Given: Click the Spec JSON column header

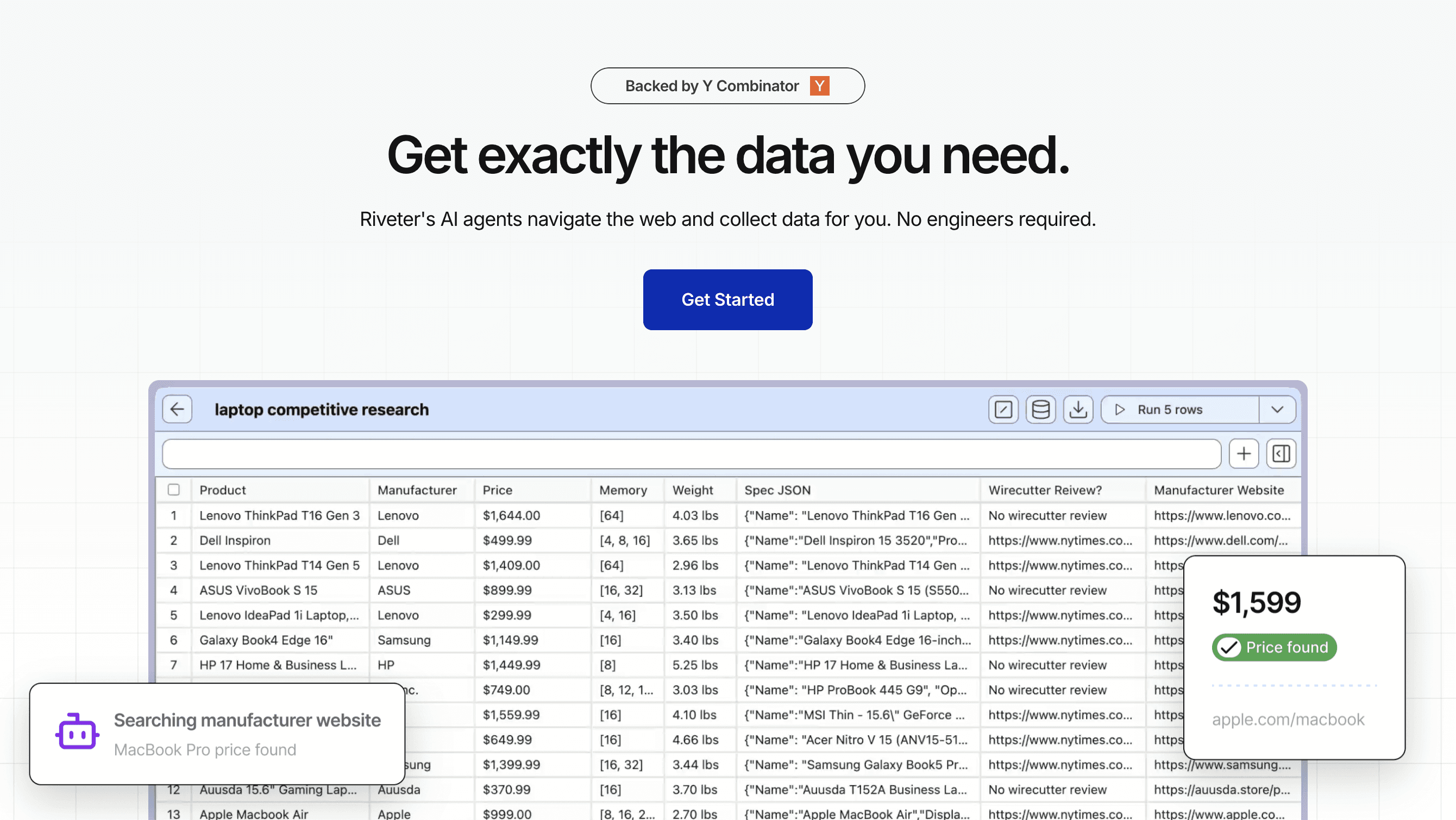Looking at the screenshot, I should [x=777, y=490].
